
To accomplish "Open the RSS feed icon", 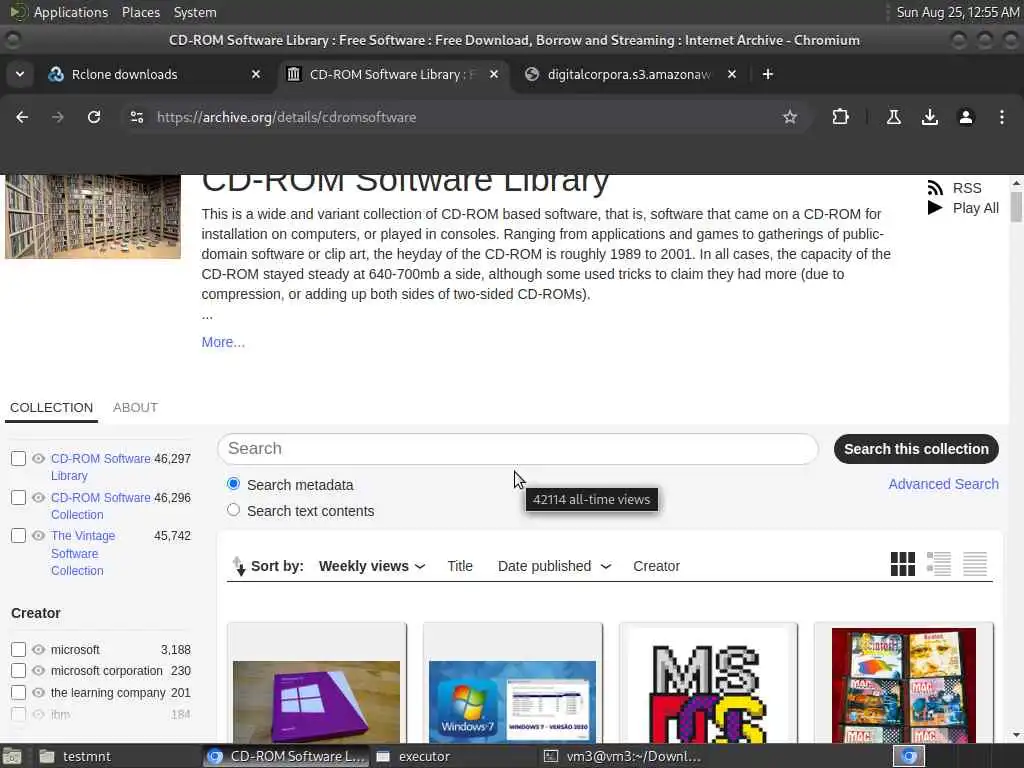I will (x=935, y=188).
